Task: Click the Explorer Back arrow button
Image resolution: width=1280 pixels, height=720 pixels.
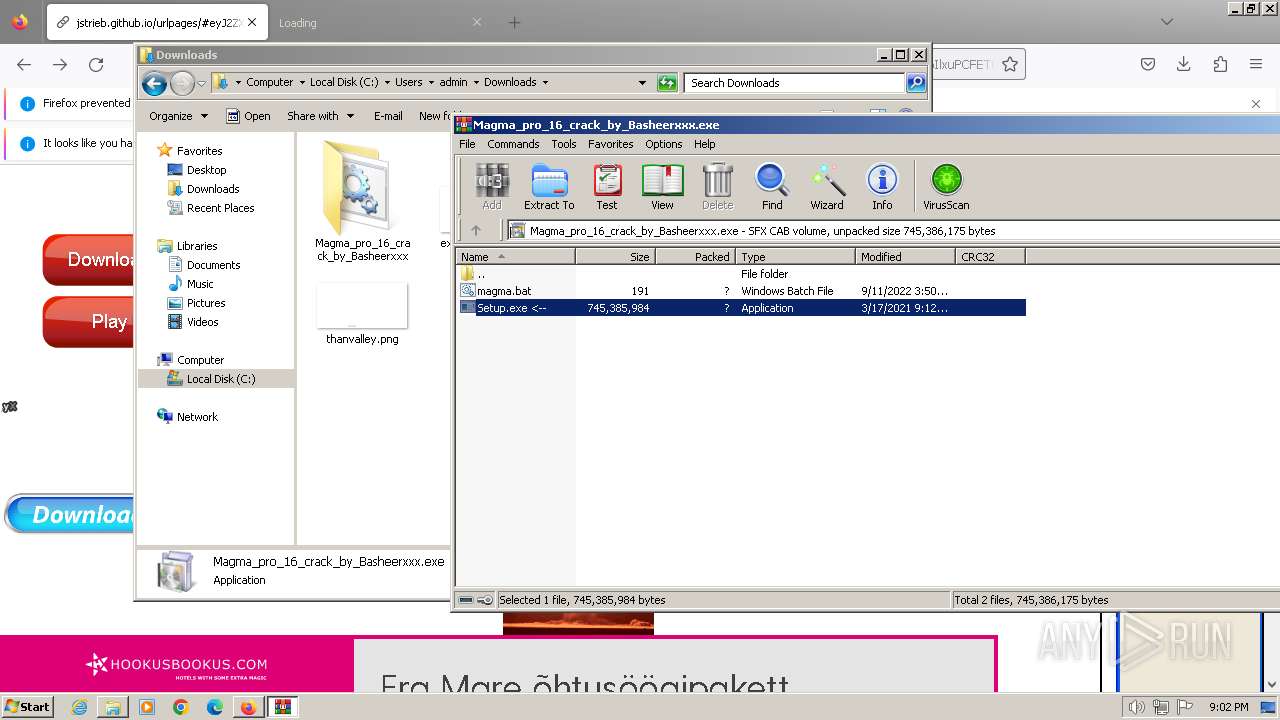Action: (x=154, y=83)
